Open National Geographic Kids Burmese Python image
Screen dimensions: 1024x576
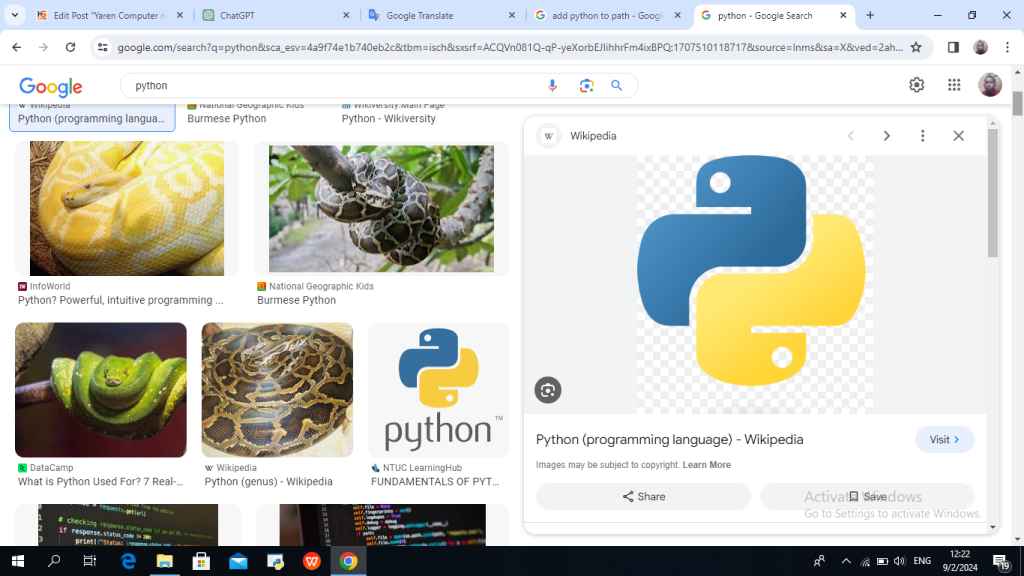(381, 208)
